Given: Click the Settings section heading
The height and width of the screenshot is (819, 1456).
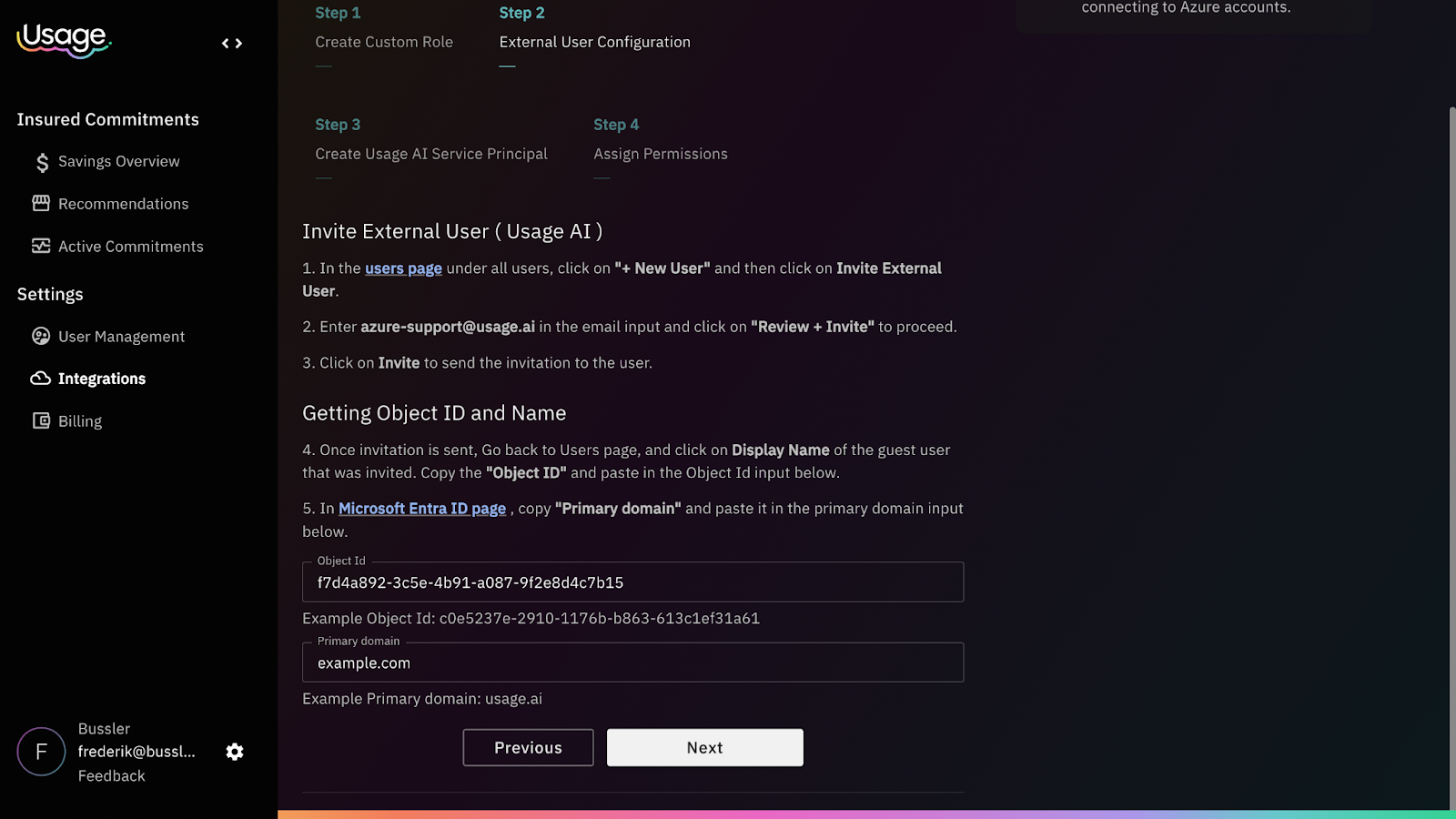Looking at the screenshot, I should pos(50,294).
